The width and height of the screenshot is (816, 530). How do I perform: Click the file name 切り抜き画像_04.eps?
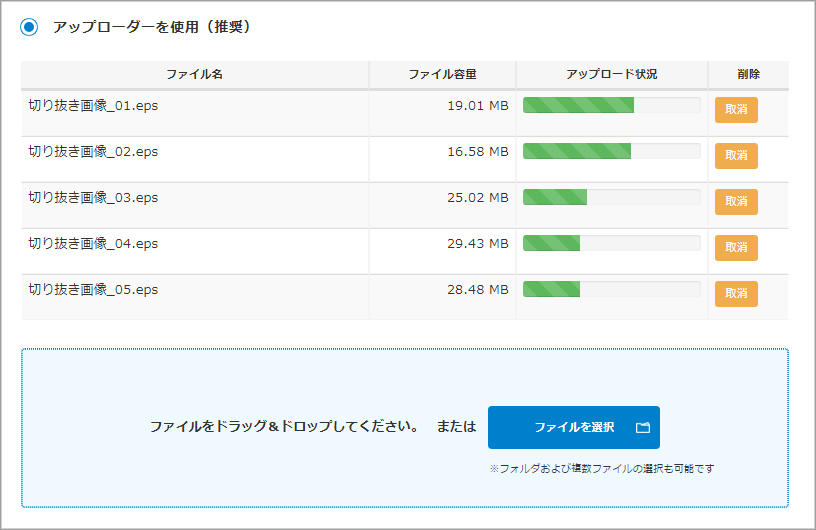(93, 244)
